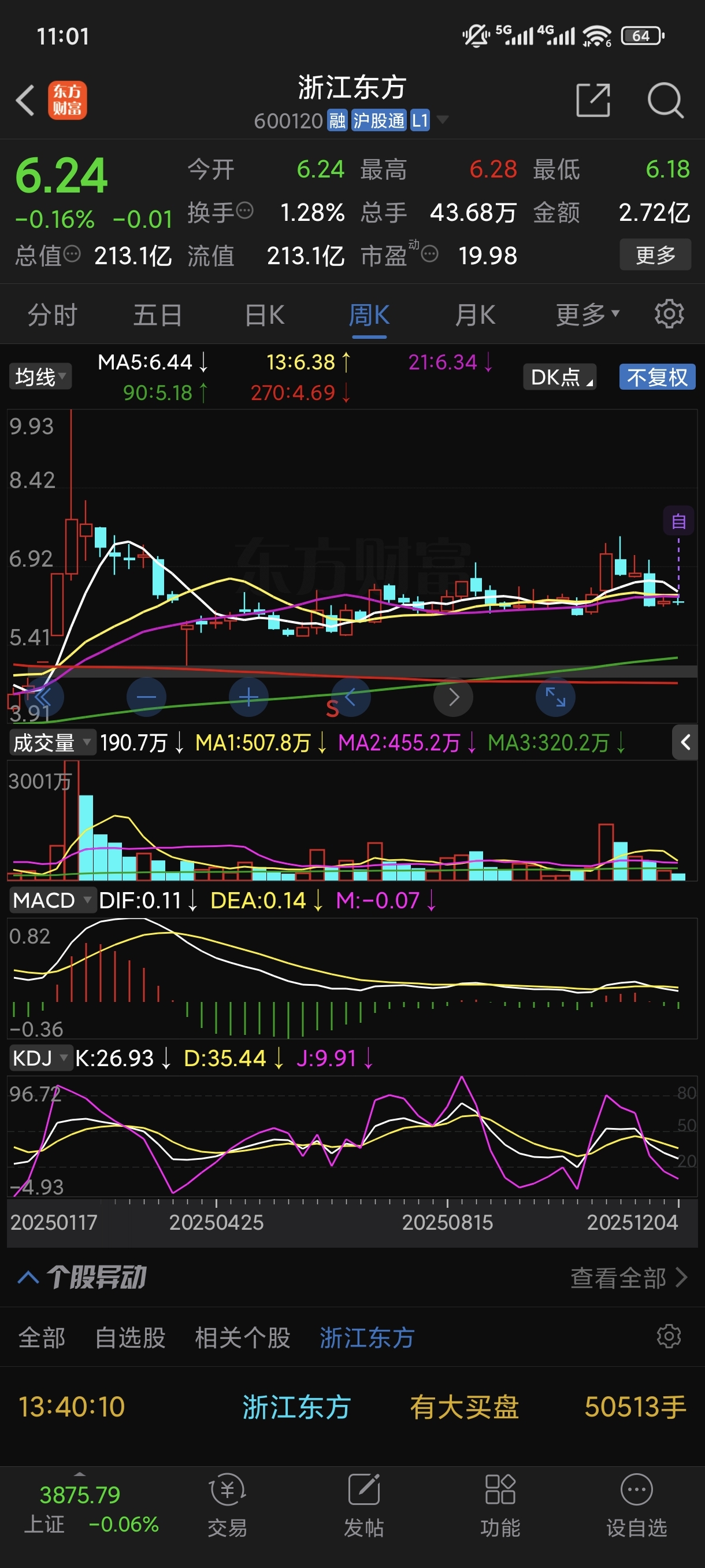
Task: Tap the share icon
Action: [593, 101]
